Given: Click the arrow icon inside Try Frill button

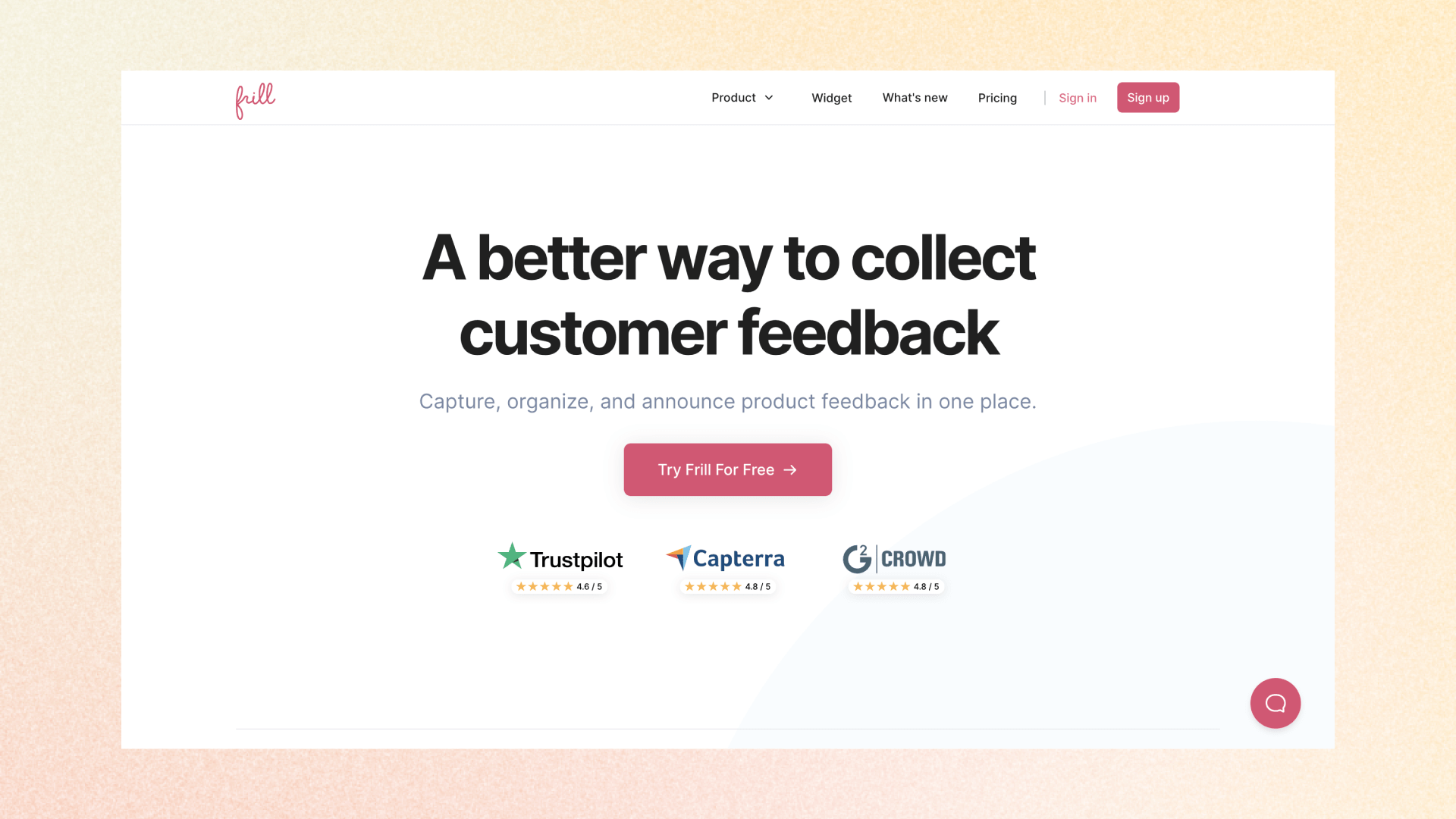Looking at the screenshot, I should click(790, 469).
